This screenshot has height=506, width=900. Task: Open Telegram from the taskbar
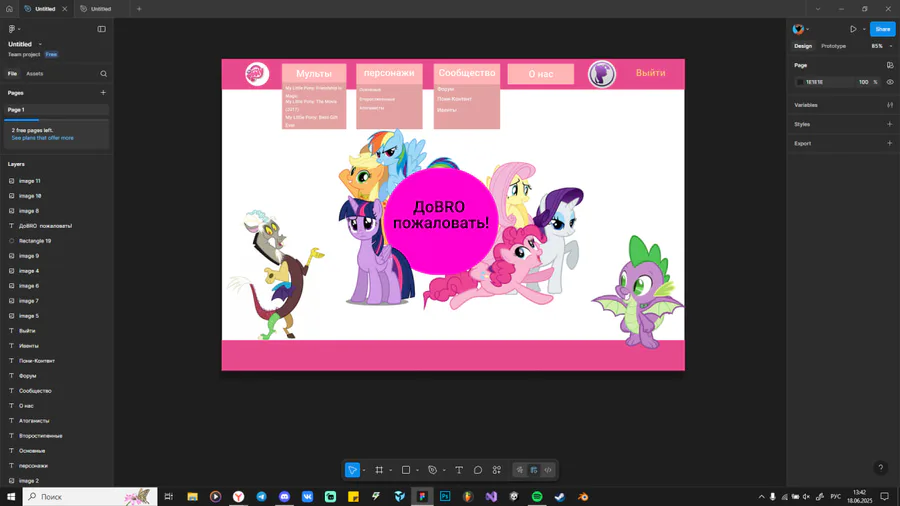point(261,496)
